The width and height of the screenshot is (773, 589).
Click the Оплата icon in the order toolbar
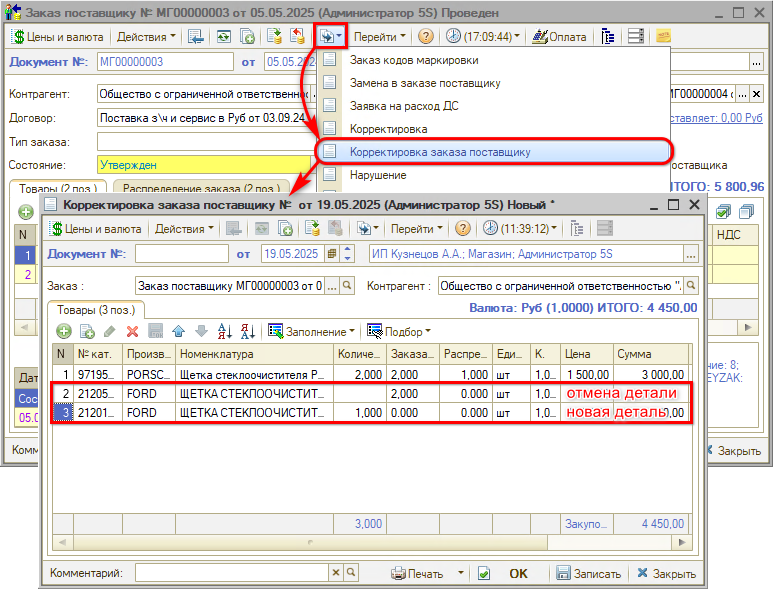point(560,36)
